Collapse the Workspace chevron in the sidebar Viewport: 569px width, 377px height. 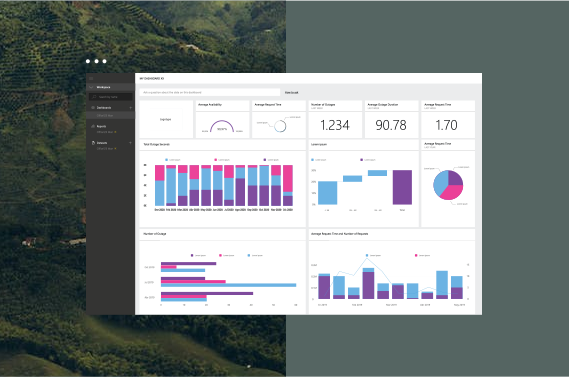click(91, 87)
